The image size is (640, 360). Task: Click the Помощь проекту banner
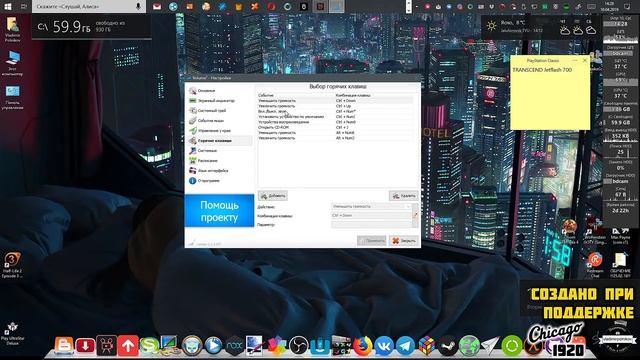point(219,211)
